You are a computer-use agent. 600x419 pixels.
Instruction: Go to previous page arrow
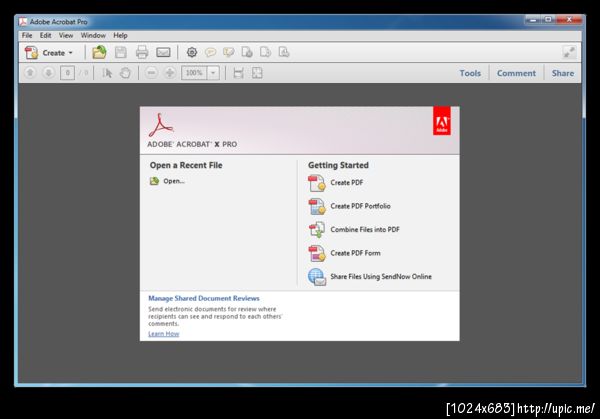(30, 73)
